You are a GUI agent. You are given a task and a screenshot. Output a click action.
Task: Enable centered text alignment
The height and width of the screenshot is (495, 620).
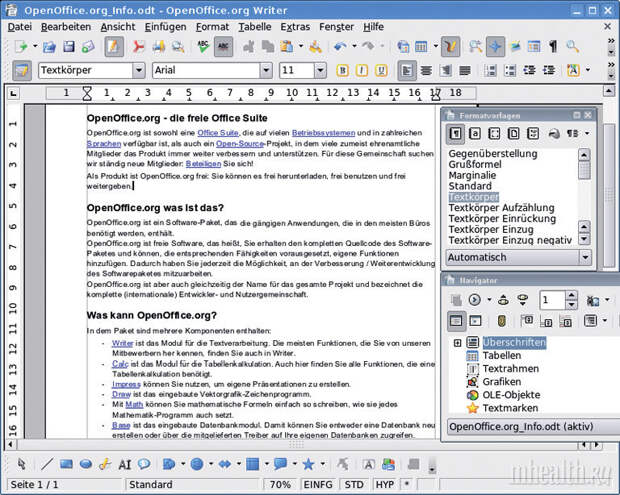pyautogui.click(x=426, y=70)
